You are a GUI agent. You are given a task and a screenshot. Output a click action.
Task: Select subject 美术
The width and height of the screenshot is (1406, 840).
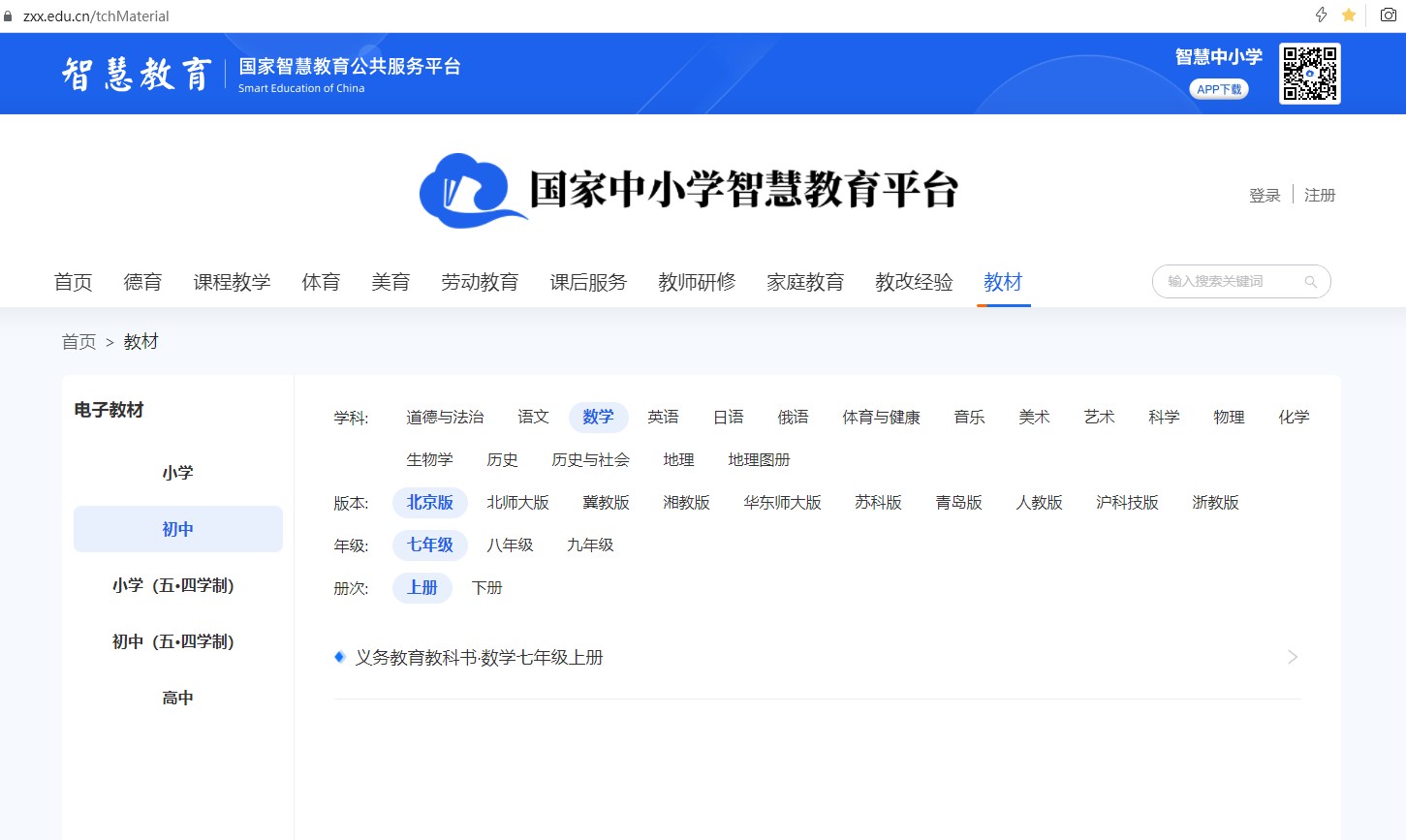pyautogui.click(x=1035, y=417)
